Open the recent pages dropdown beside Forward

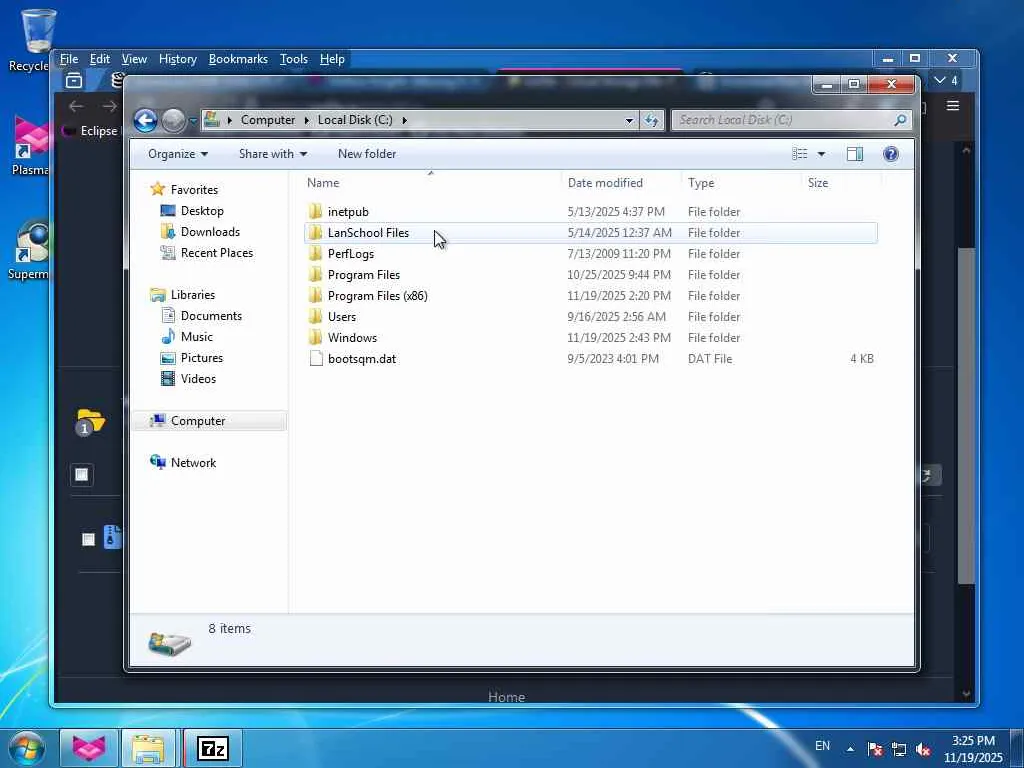pyautogui.click(x=193, y=121)
